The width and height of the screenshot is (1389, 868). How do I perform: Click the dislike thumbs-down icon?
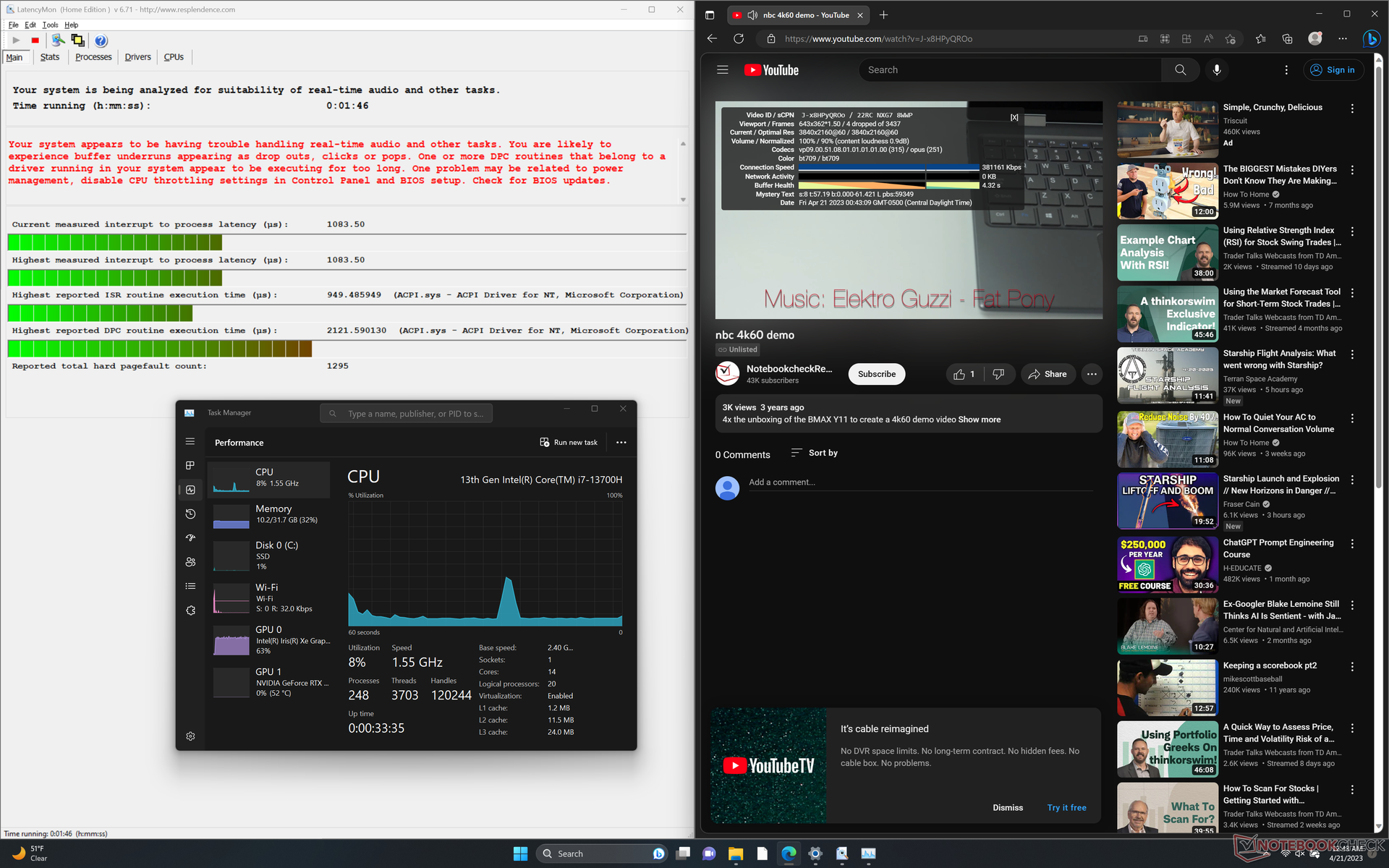click(998, 374)
